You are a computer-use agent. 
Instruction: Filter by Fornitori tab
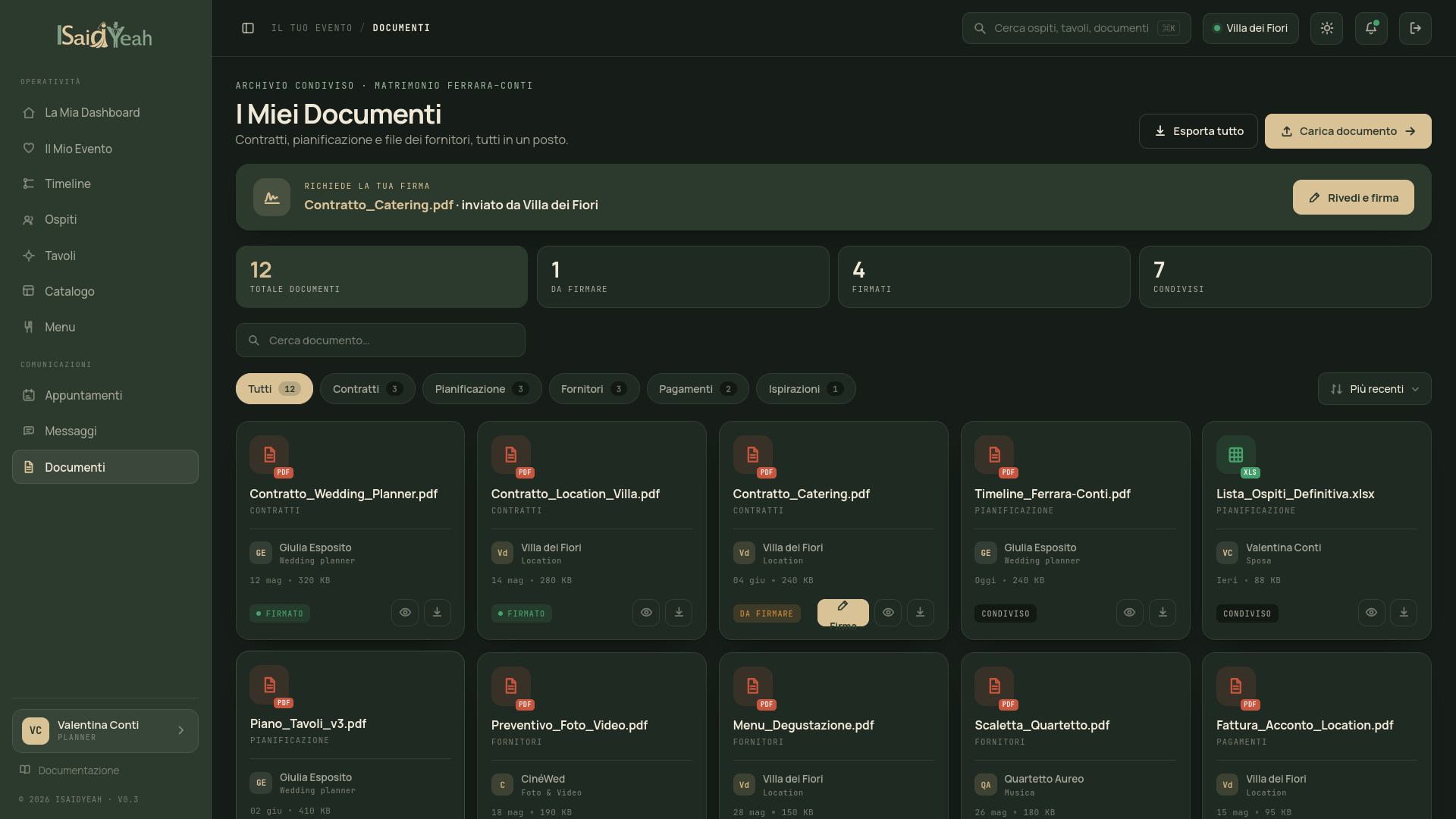pyautogui.click(x=595, y=389)
